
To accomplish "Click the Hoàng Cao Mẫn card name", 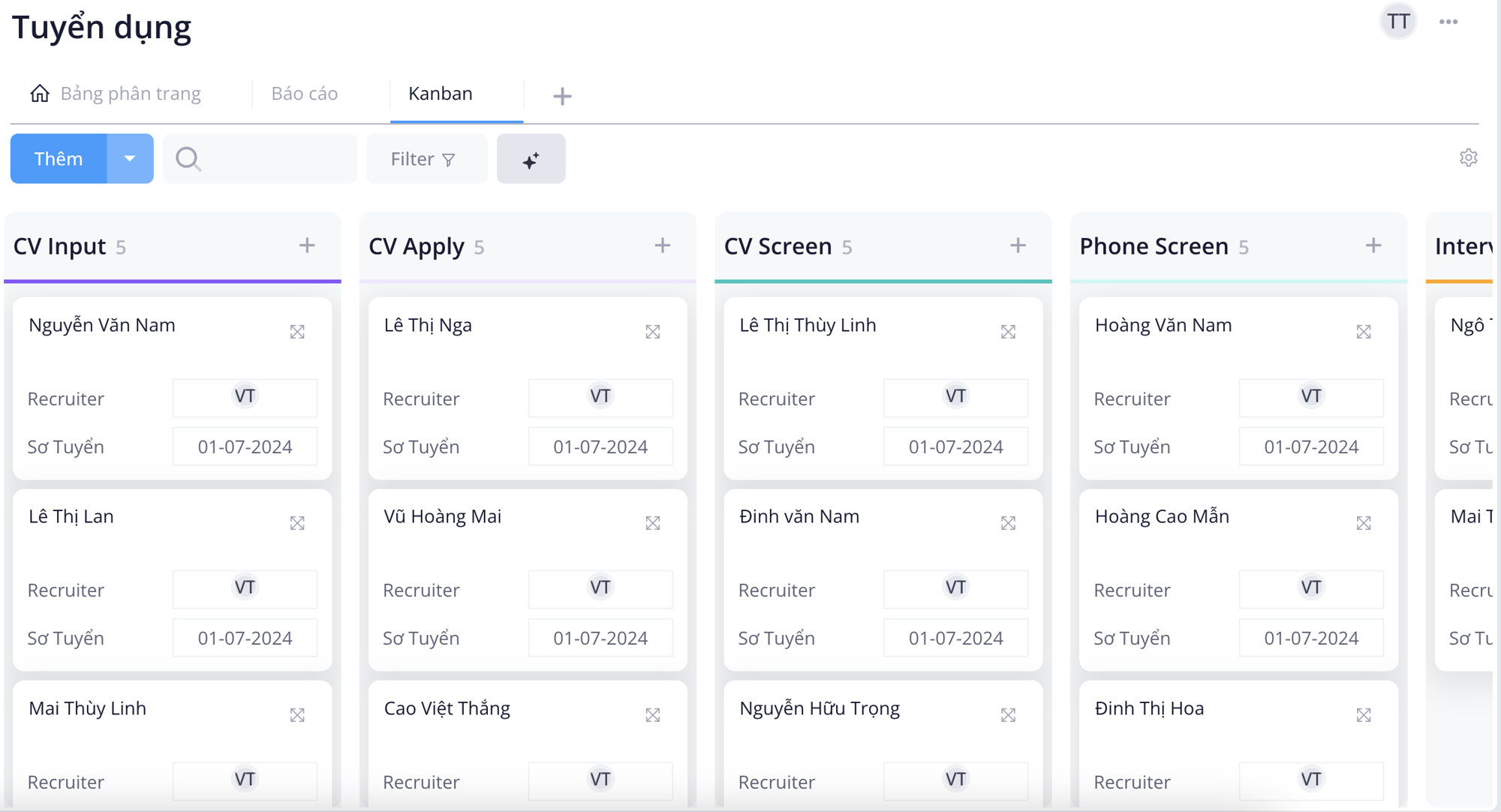I will tap(1162, 516).
